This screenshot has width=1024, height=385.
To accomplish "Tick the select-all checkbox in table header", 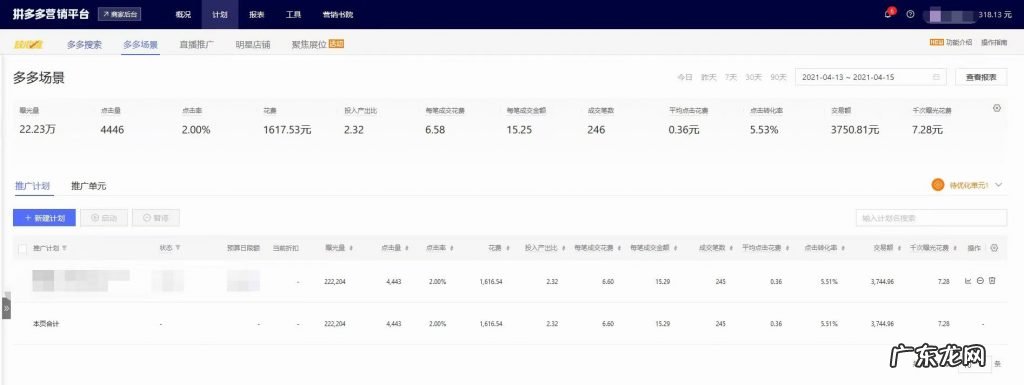I will [x=23, y=249].
